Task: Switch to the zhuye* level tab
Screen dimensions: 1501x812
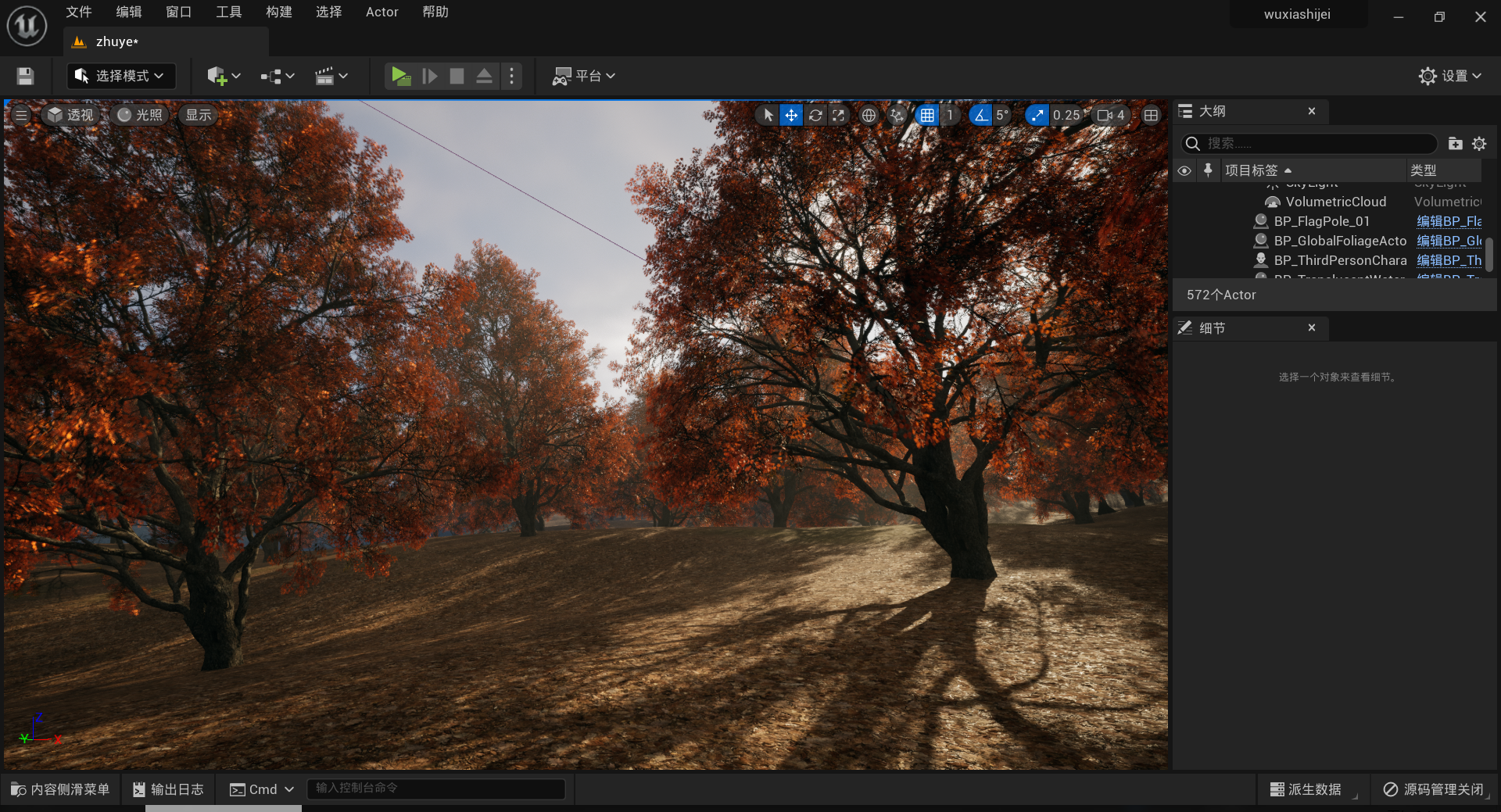Action: [x=166, y=41]
